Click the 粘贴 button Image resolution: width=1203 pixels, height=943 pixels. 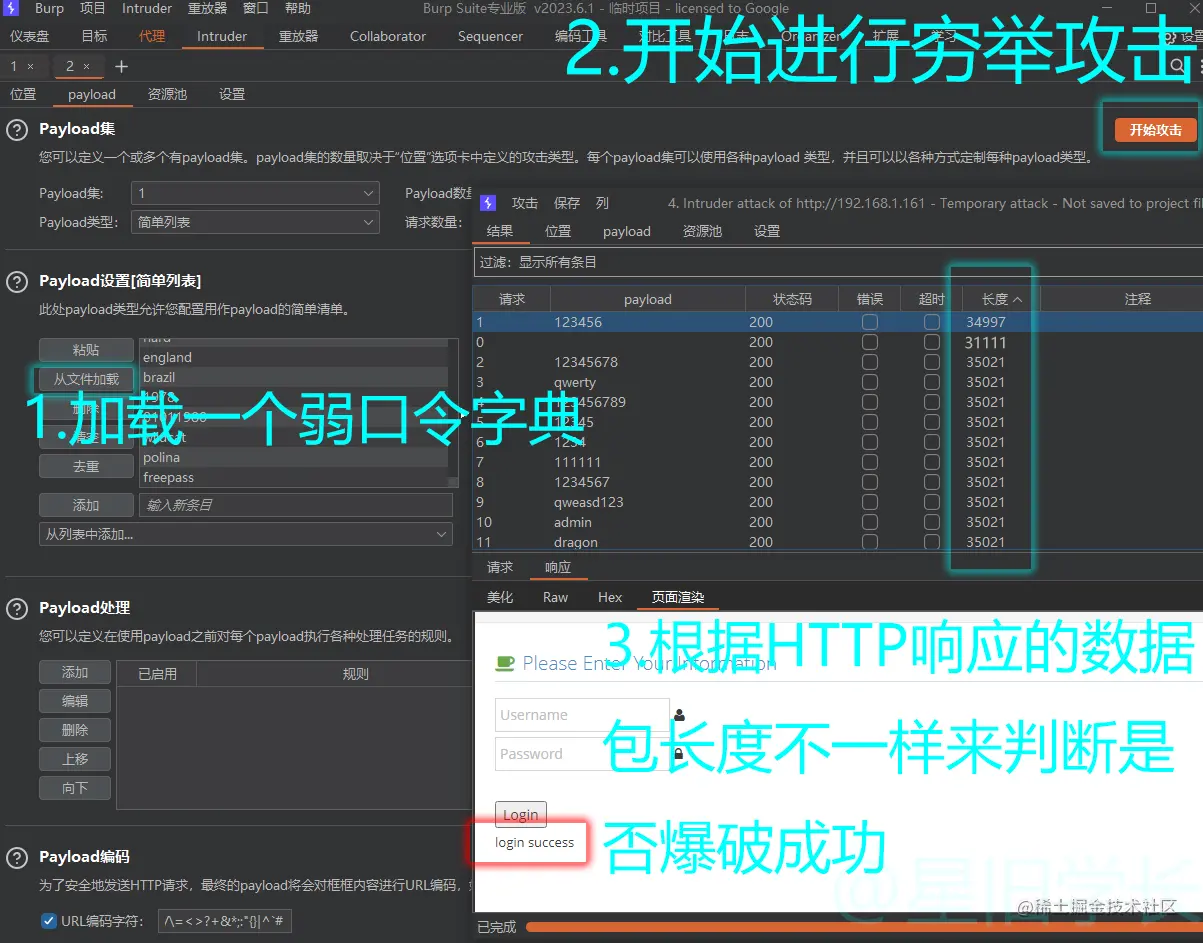pyautogui.click(x=86, y=350)
